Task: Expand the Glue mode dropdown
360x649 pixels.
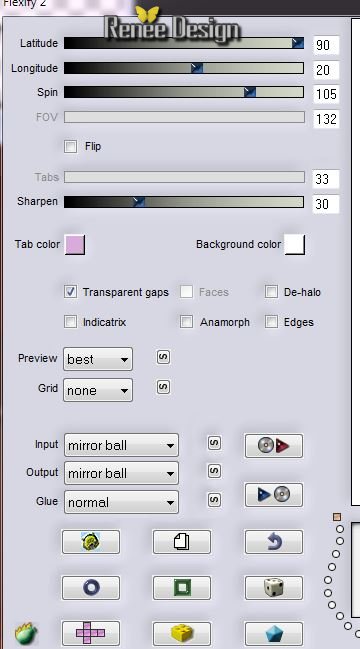Action: click(x=121, y=502)
